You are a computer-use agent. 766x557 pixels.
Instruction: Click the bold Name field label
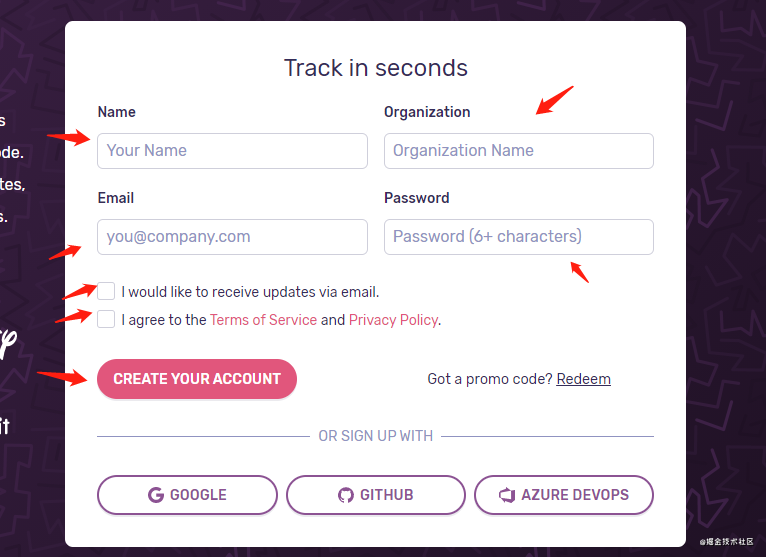coord(117,112)
